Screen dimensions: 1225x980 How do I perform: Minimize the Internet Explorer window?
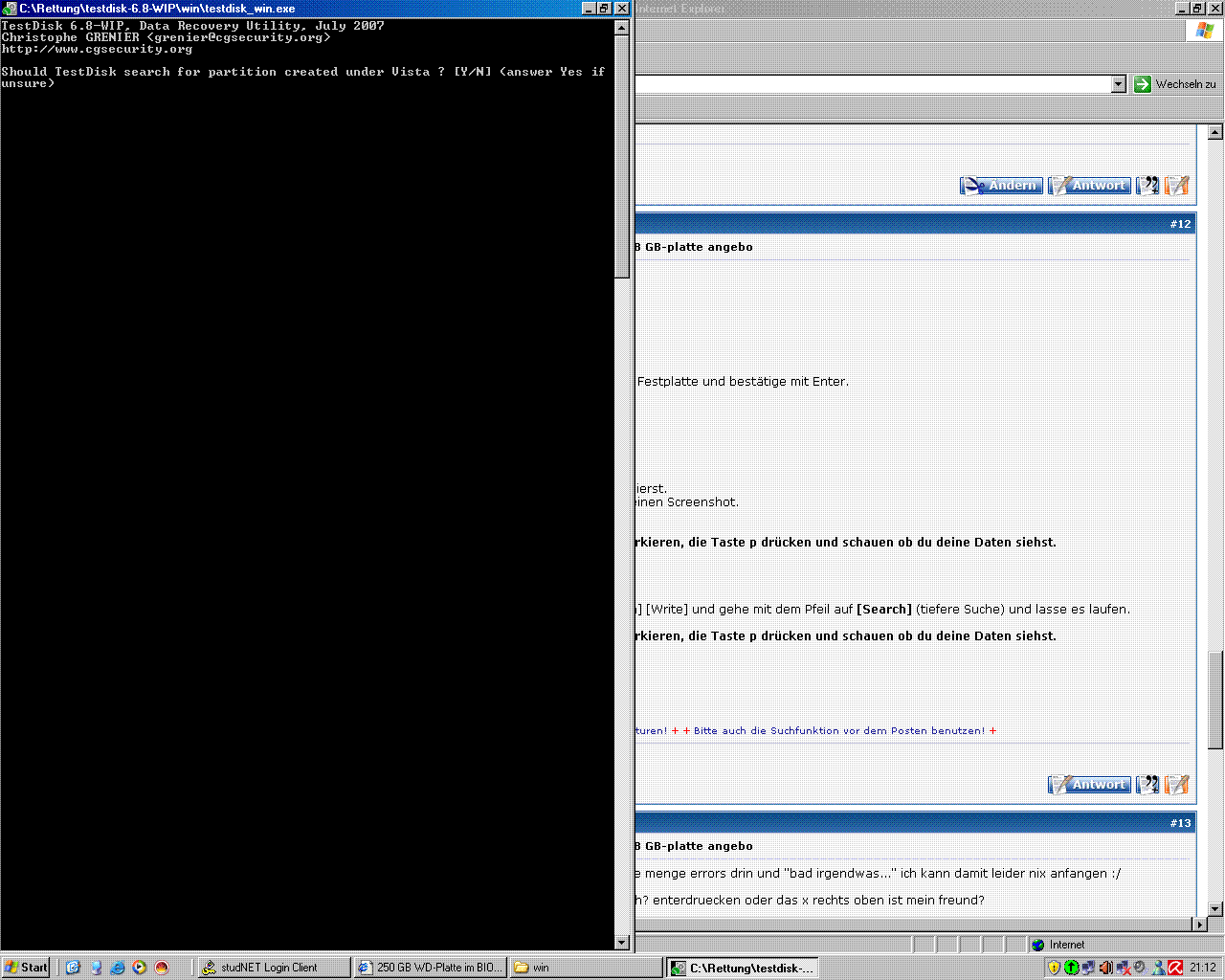coord(1182,8)
